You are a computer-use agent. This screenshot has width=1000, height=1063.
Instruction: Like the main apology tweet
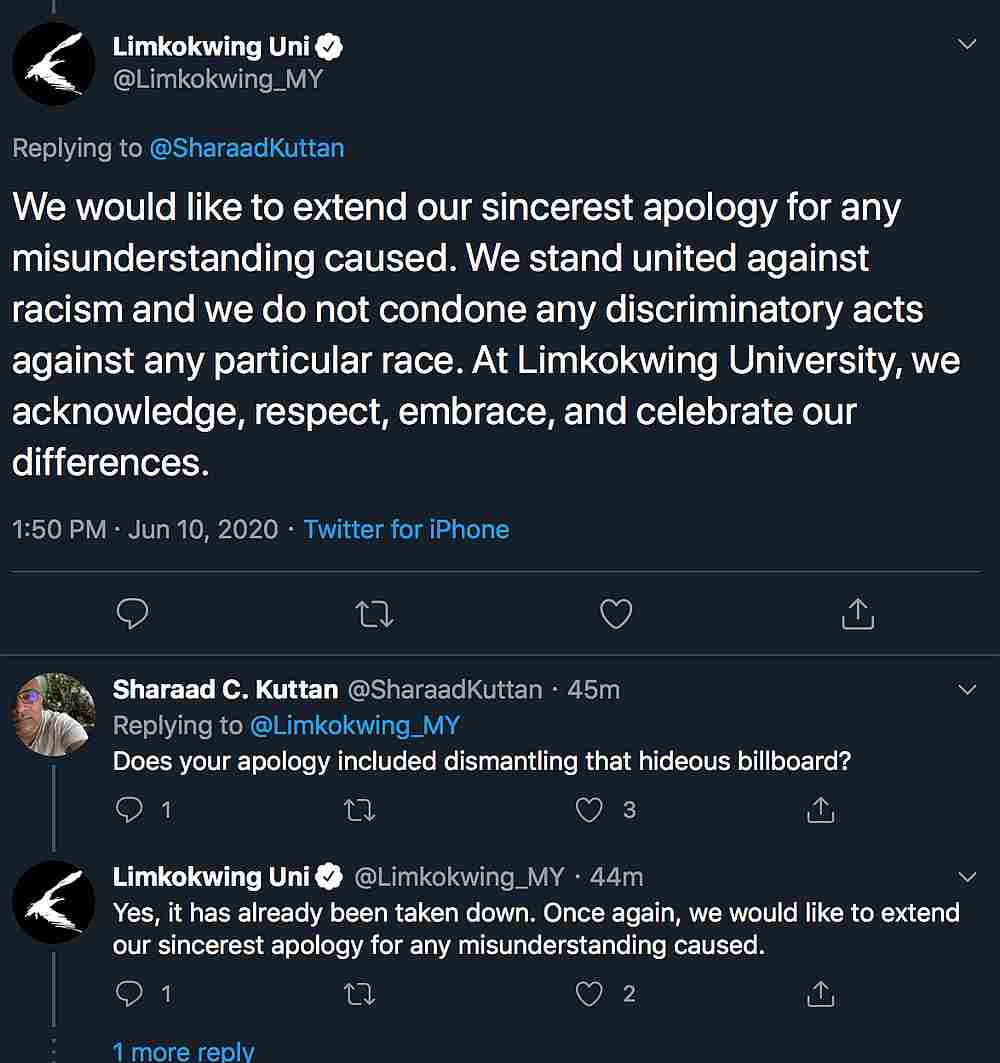coord(615,614)
